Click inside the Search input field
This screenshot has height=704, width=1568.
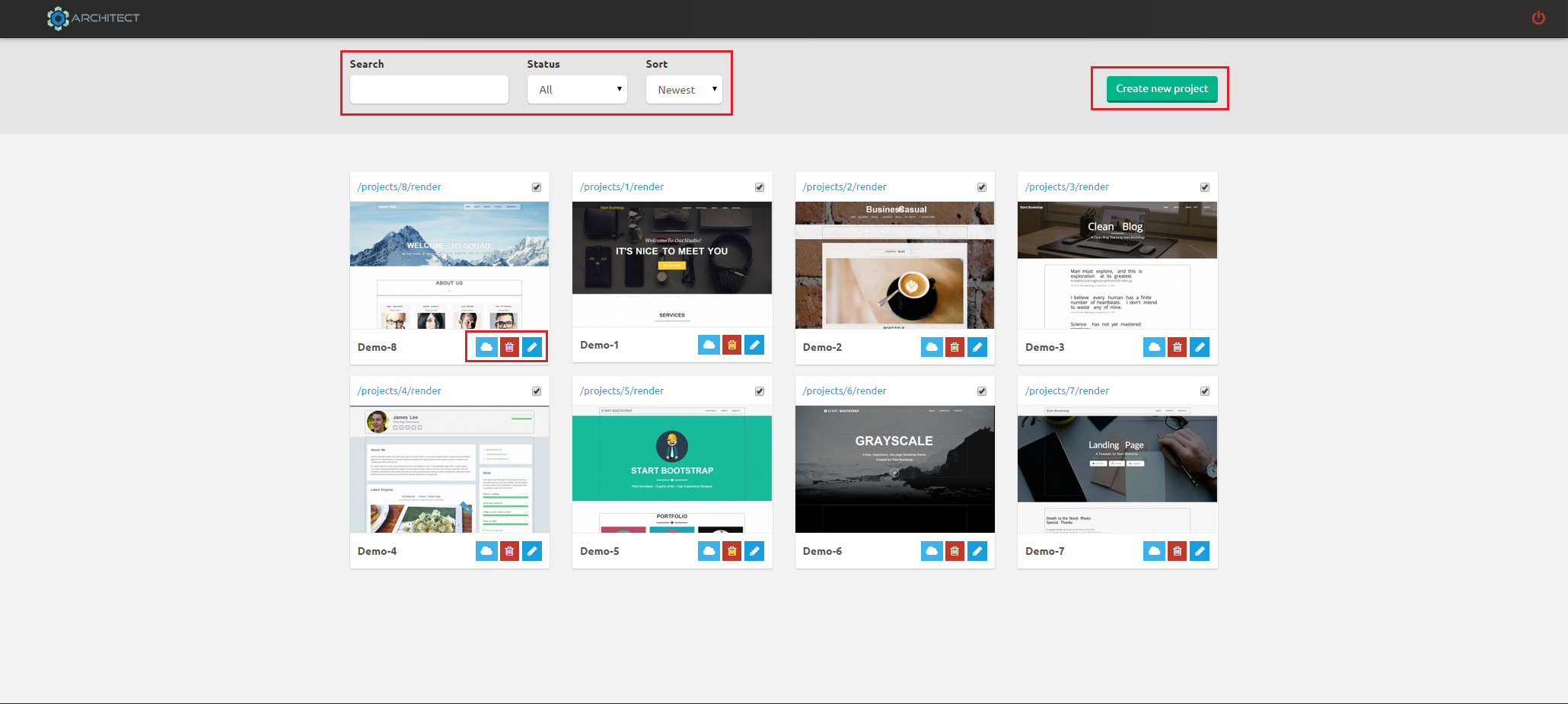tap(429, 90)
